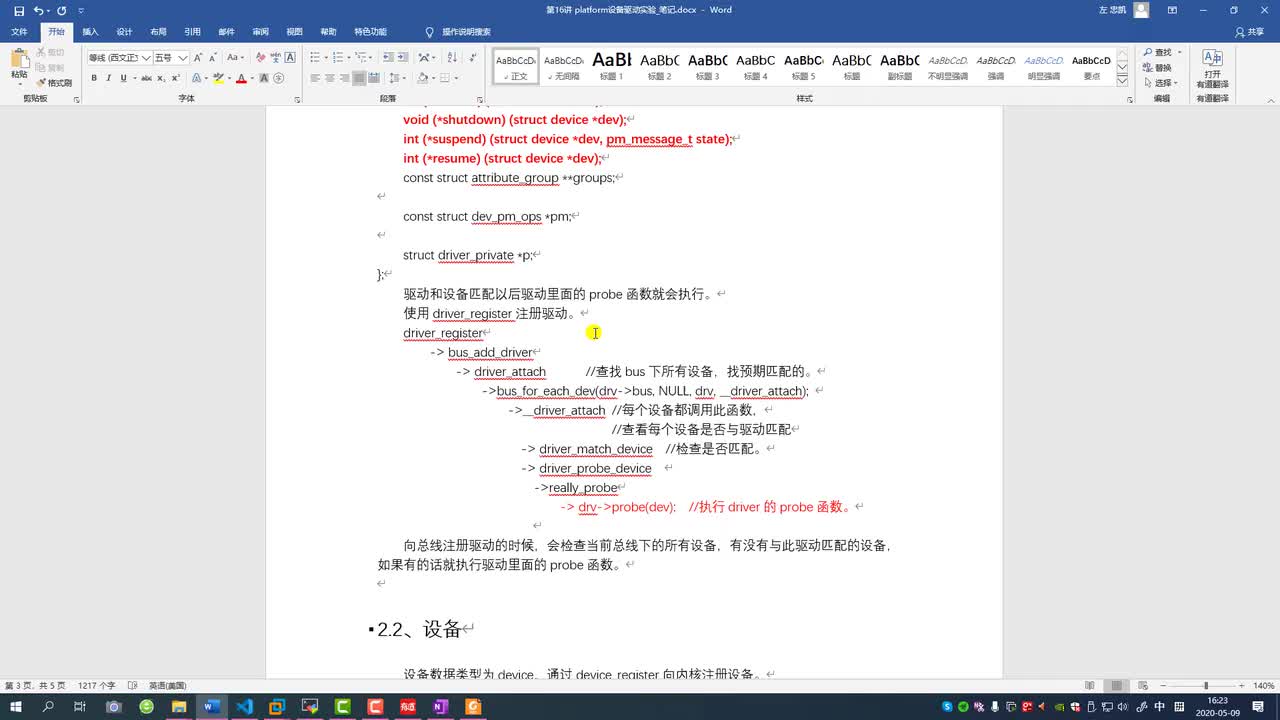This screenshot has height=720, width=1280.
Task: Toggle justified paragraph alignment
Action: click(359, 78)
